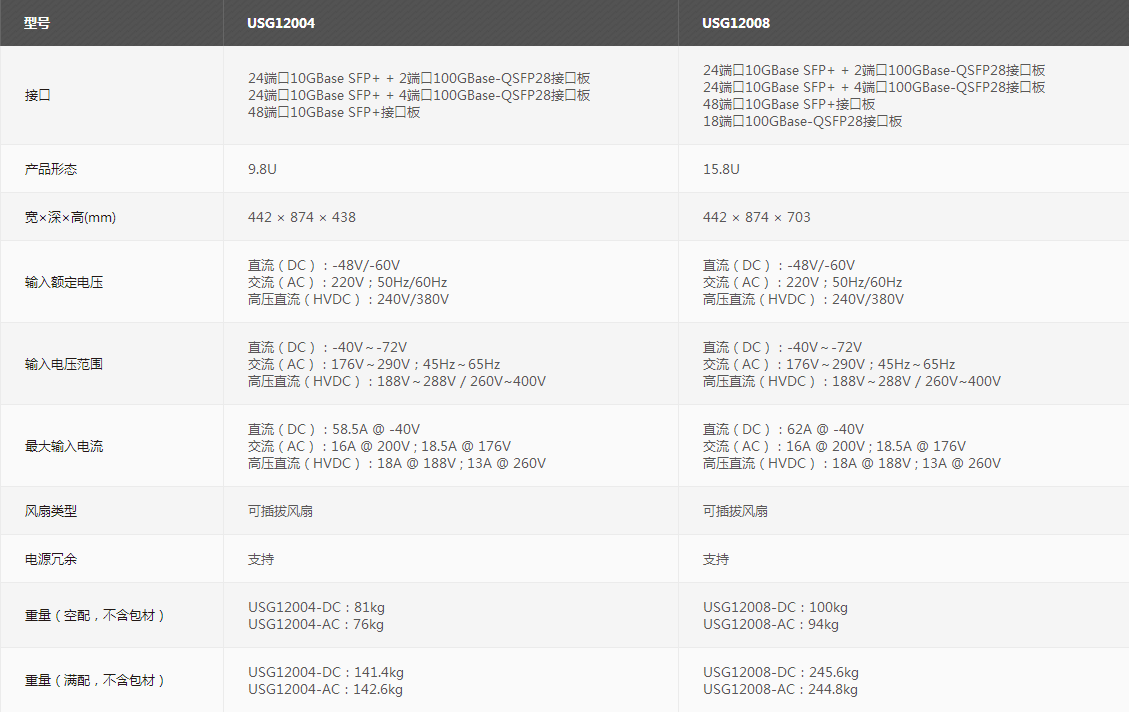Select the 输入额定电压 row label

pyautogui.click(x=63, y=282)
